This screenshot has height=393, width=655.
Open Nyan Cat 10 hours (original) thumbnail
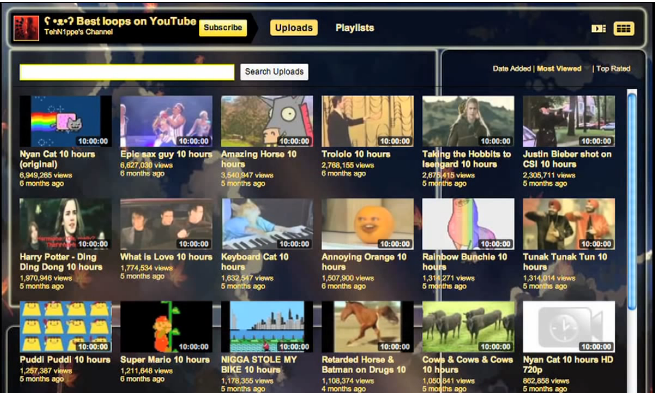(66, 121)
